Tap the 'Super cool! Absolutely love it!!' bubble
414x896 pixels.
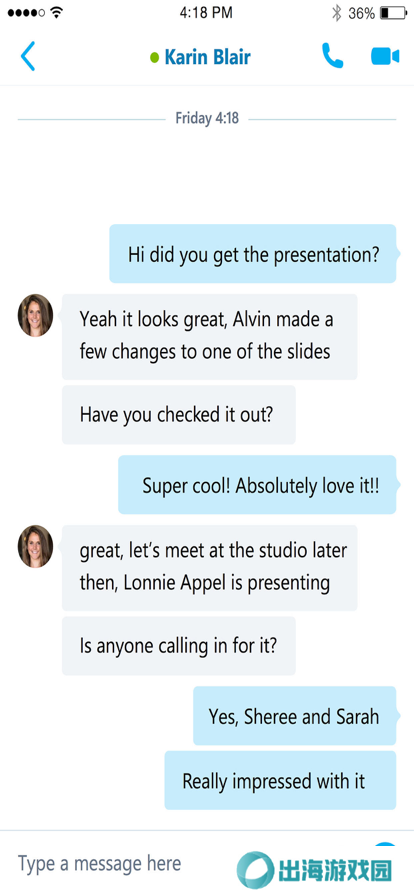(257, 485)
